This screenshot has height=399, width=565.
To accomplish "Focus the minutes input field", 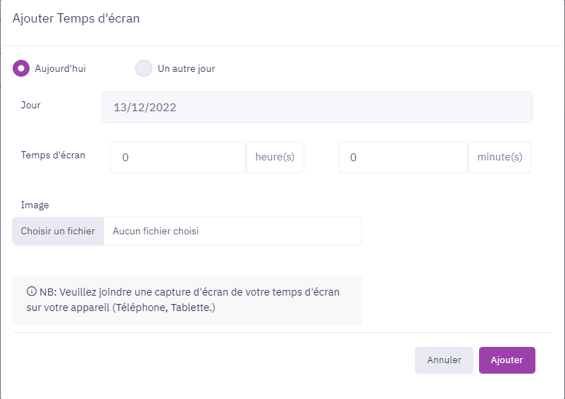I will pyautogui.click(x=403, y=157).
